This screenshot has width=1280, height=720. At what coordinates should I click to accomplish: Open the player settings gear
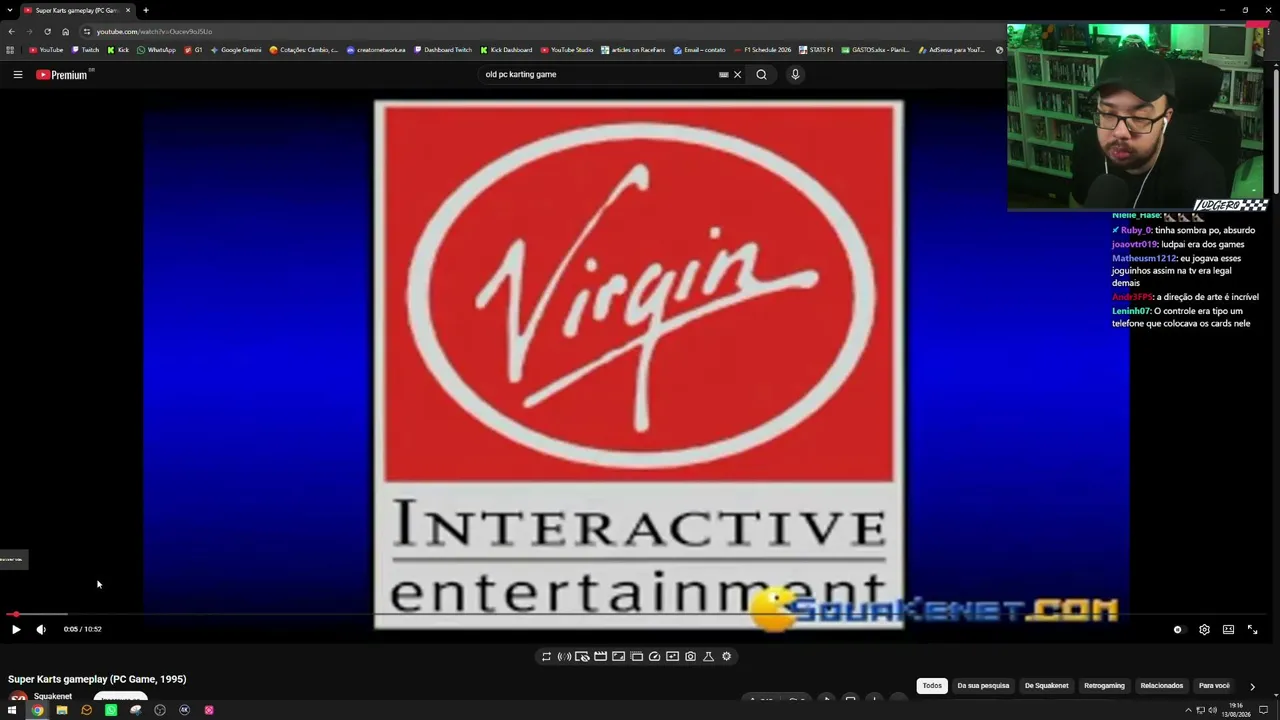(x=1204, y=629)
